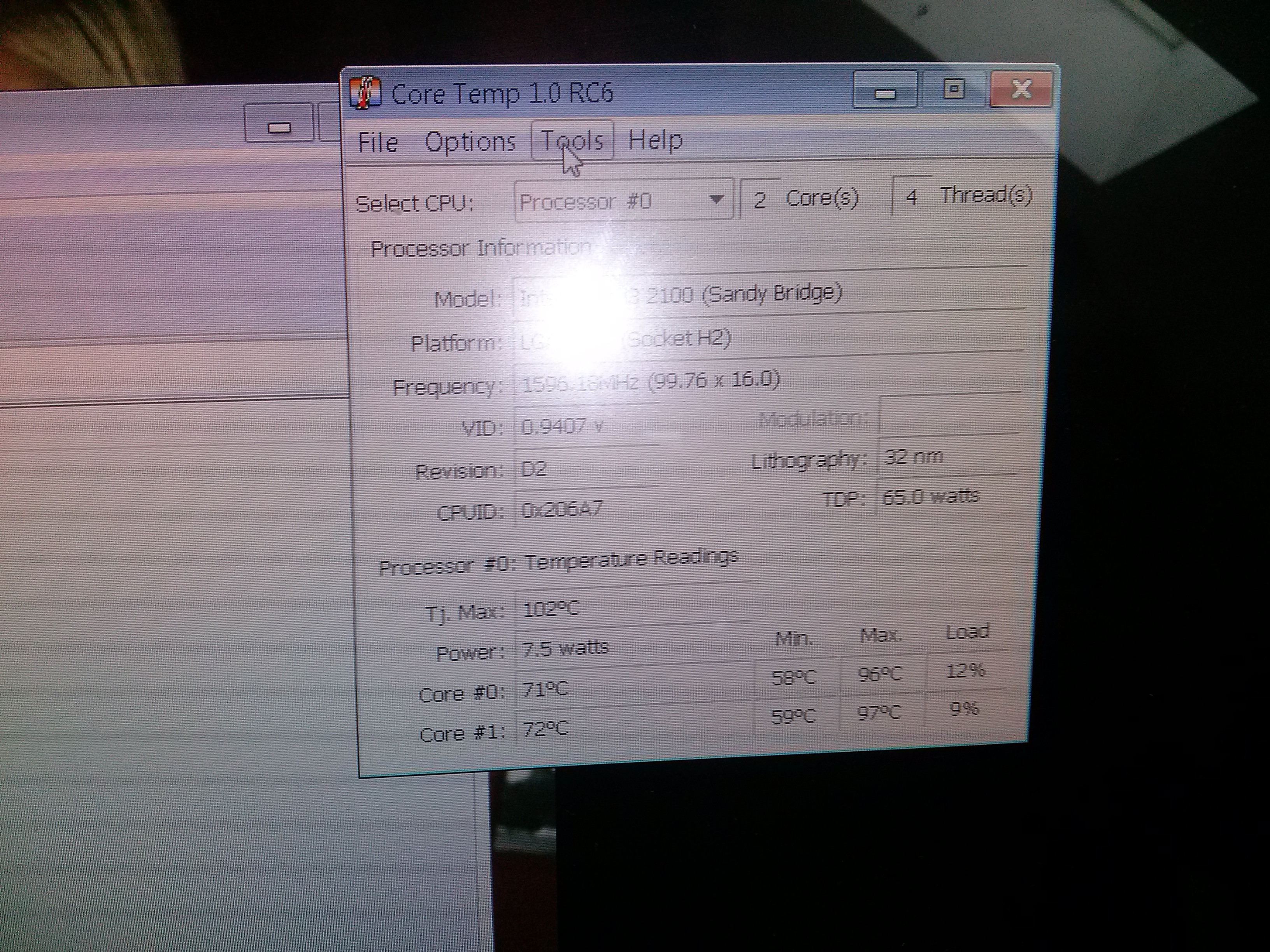1270x952 pixels.
Task: Click the thread count box showing 4
Action: click(x=911, y=196)
